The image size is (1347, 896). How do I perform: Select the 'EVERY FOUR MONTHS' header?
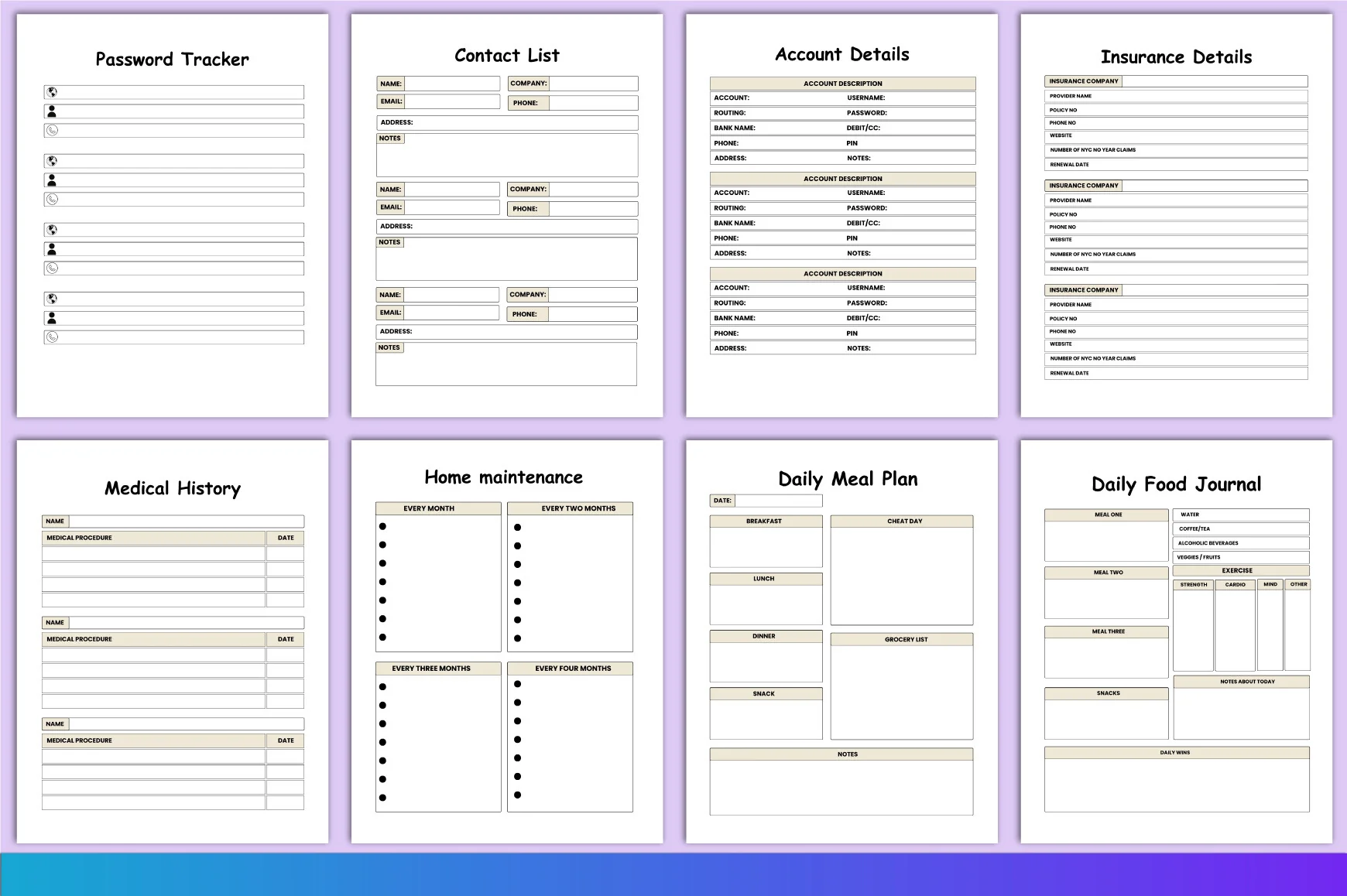(570, 669)
